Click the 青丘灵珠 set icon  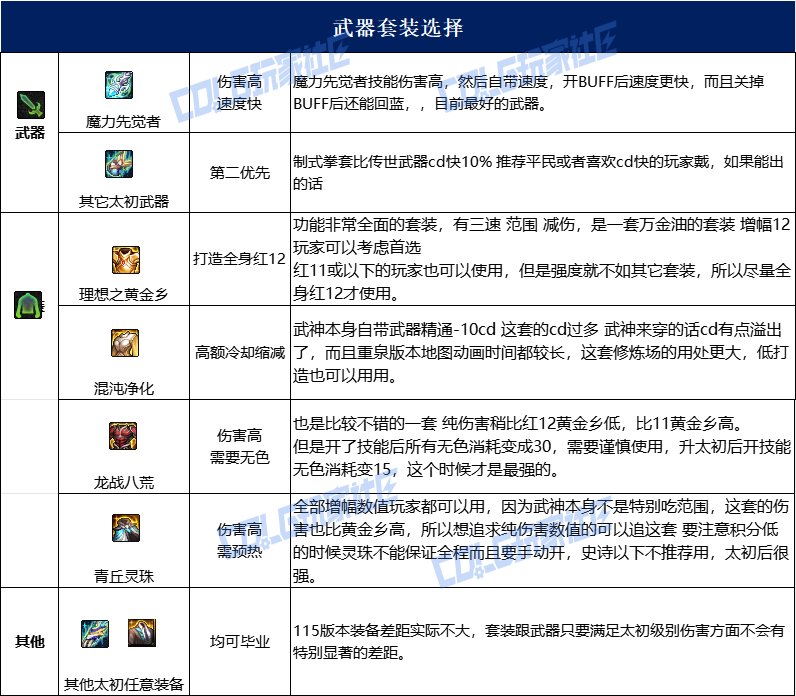pos(125,528)
